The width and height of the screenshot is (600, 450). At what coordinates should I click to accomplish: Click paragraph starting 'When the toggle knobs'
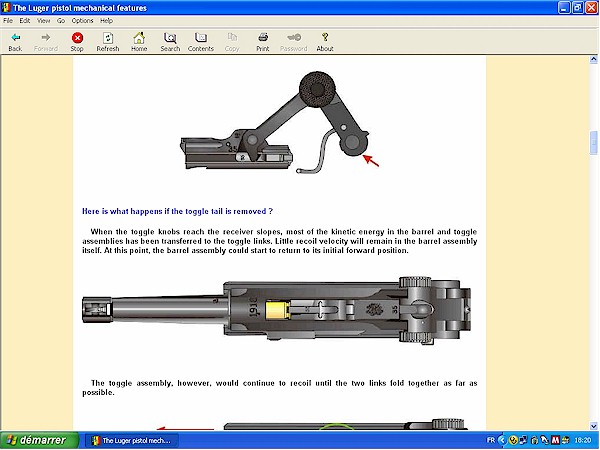click(279, 241)
